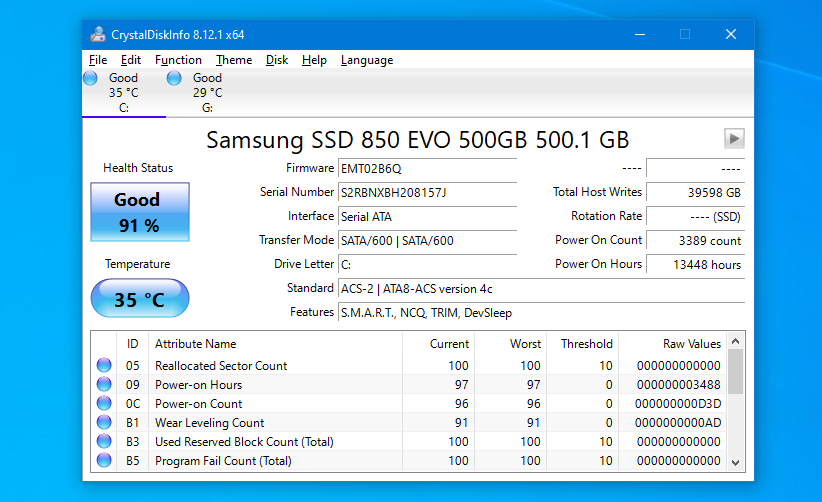This screenshot has height=502, width=822.
Task: Click raw value 000000000D3D
Action: click(678, 404)
